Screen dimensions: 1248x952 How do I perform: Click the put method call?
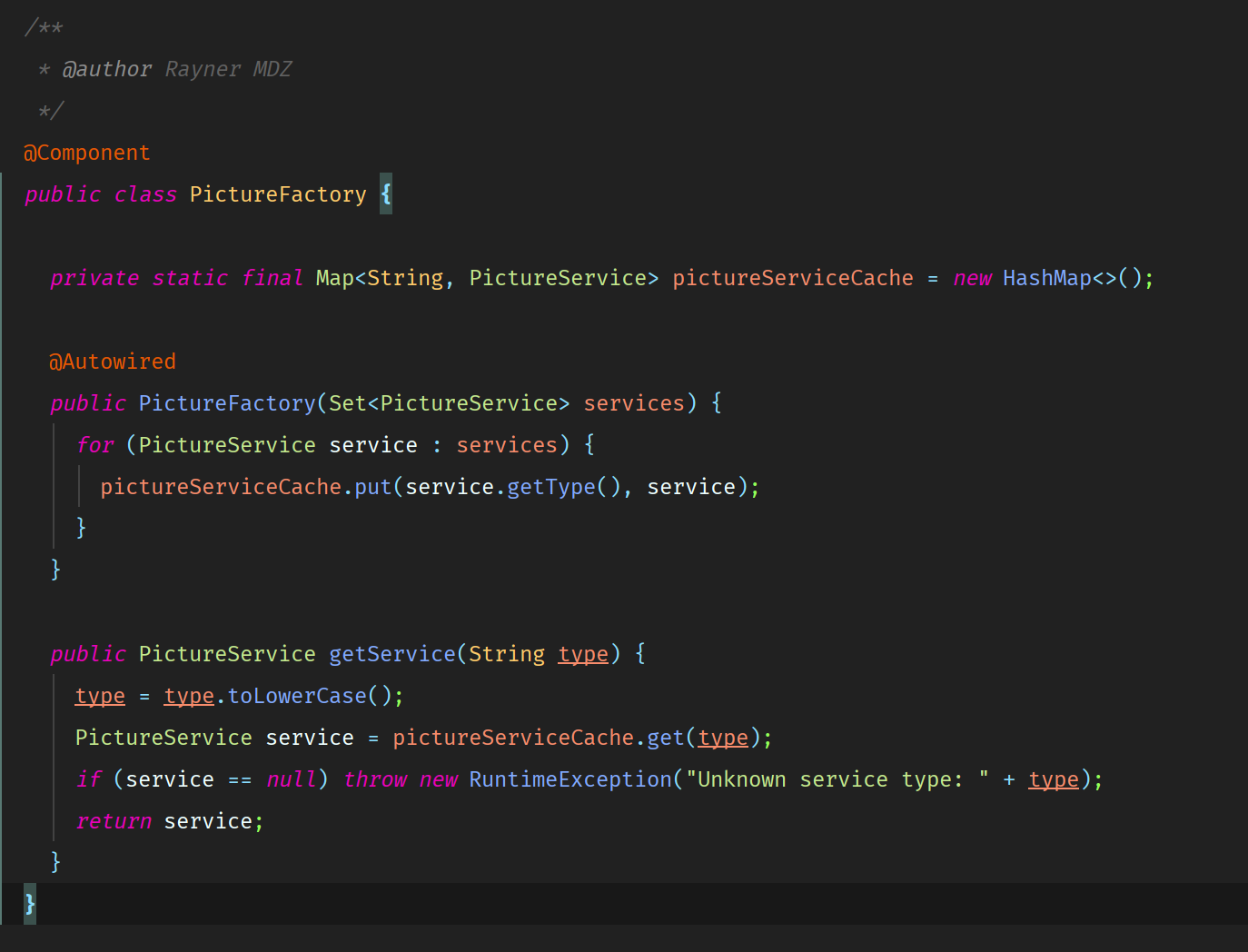[x=372, y=487]
